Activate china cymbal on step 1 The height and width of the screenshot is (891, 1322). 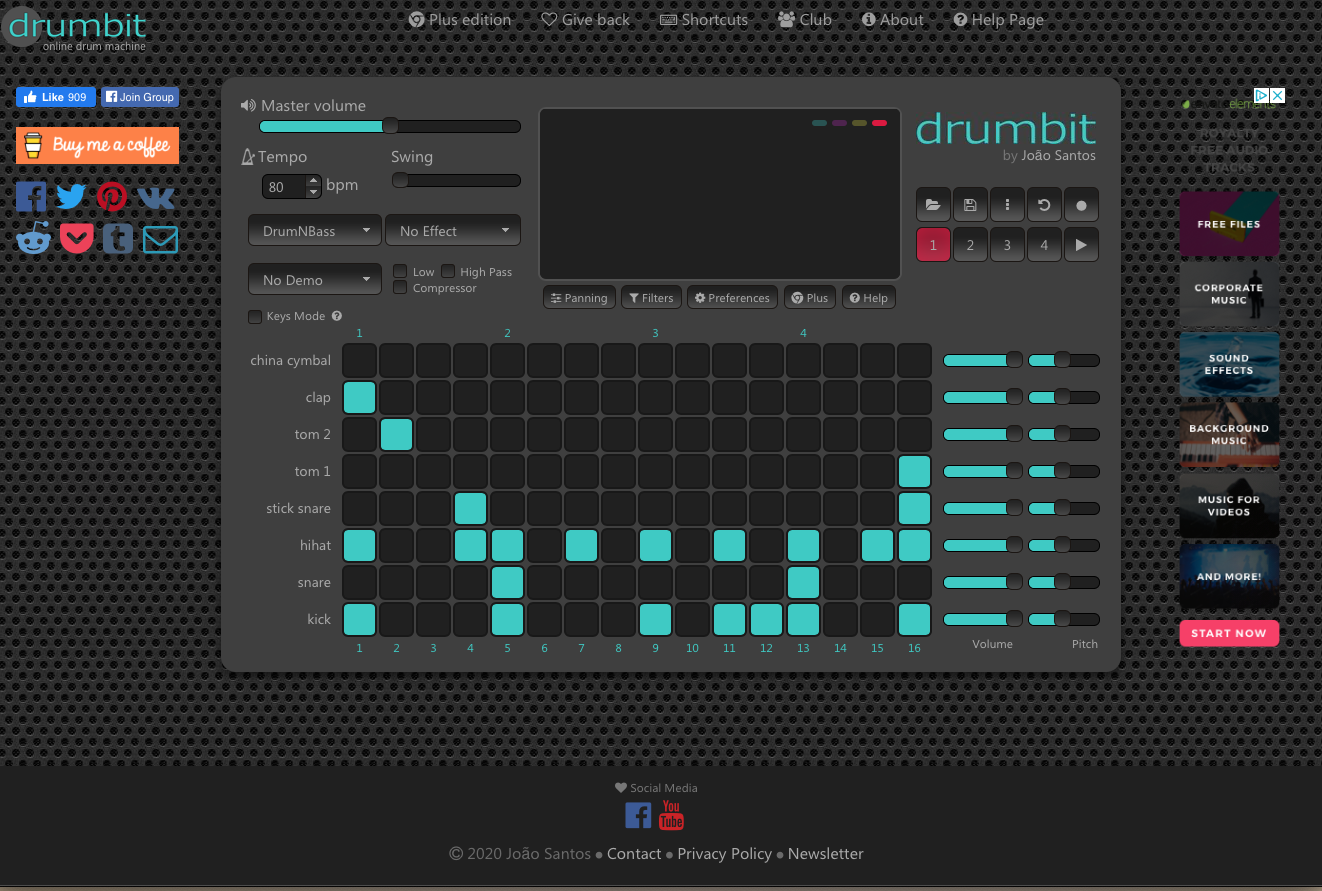(360, 360)
